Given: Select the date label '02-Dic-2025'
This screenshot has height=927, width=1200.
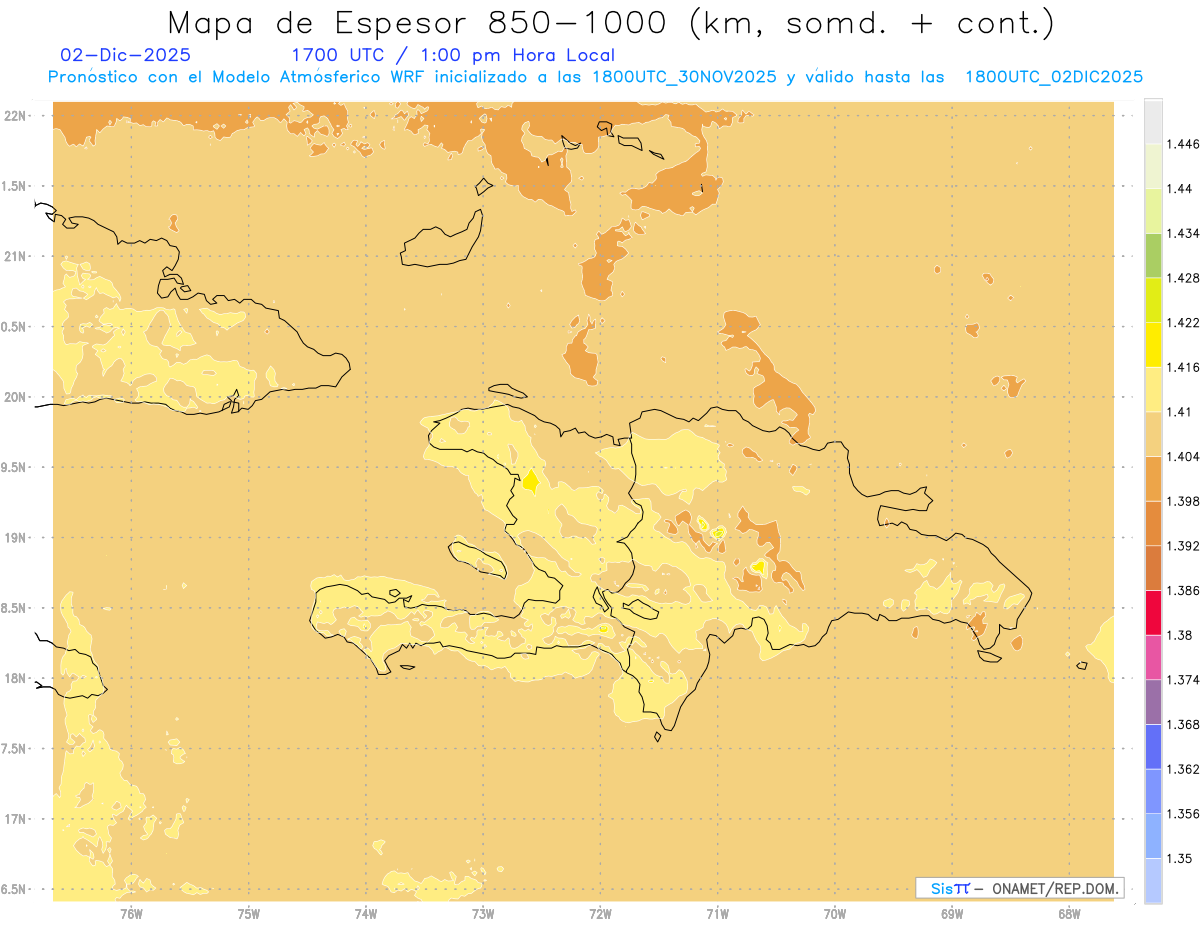Looking at the screenshot, I should pyautogui.click(x=126, y=55).
